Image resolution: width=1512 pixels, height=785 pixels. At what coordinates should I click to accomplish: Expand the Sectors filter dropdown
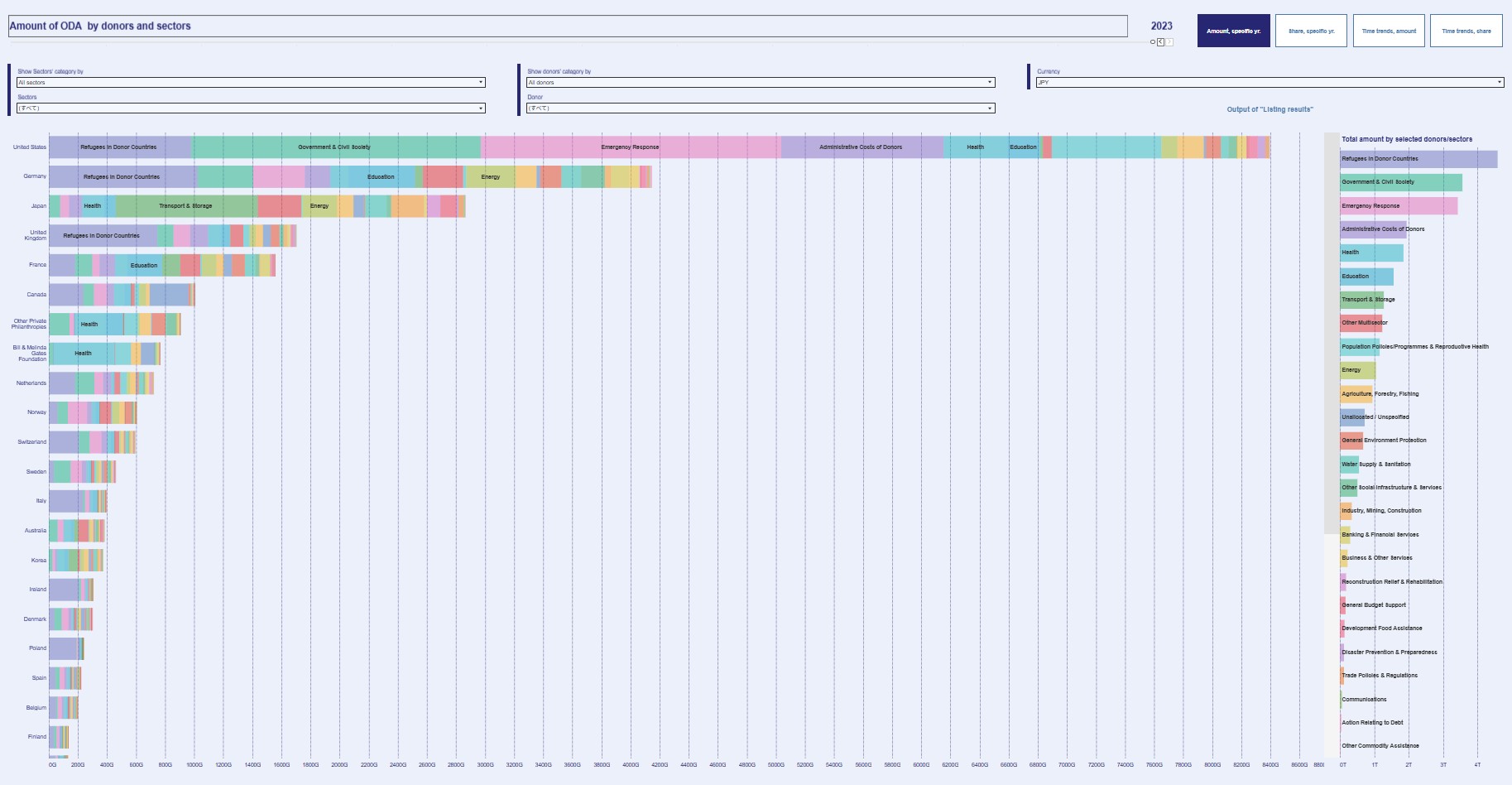251,108
